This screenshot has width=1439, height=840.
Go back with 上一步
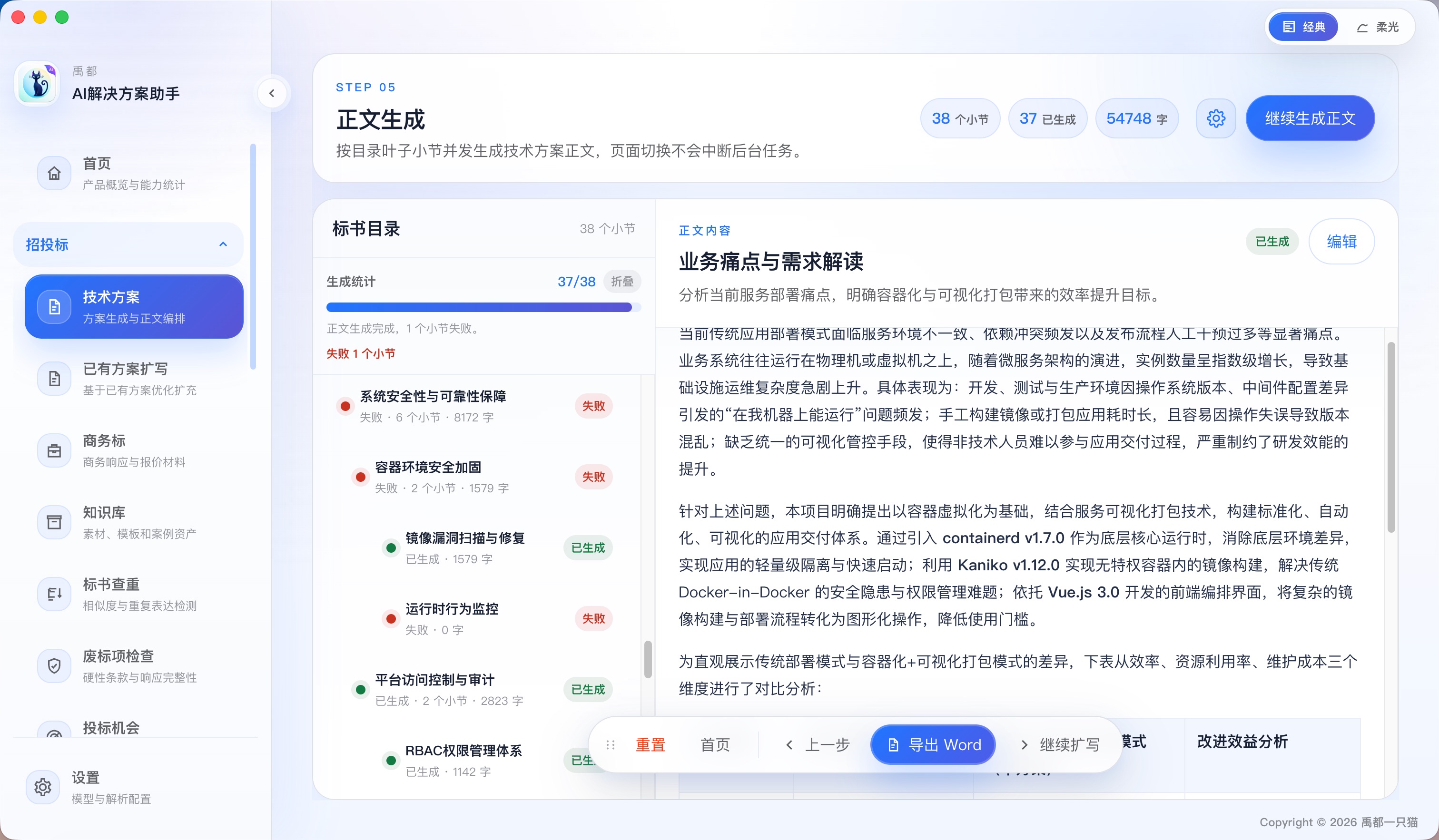pos(818,745)
